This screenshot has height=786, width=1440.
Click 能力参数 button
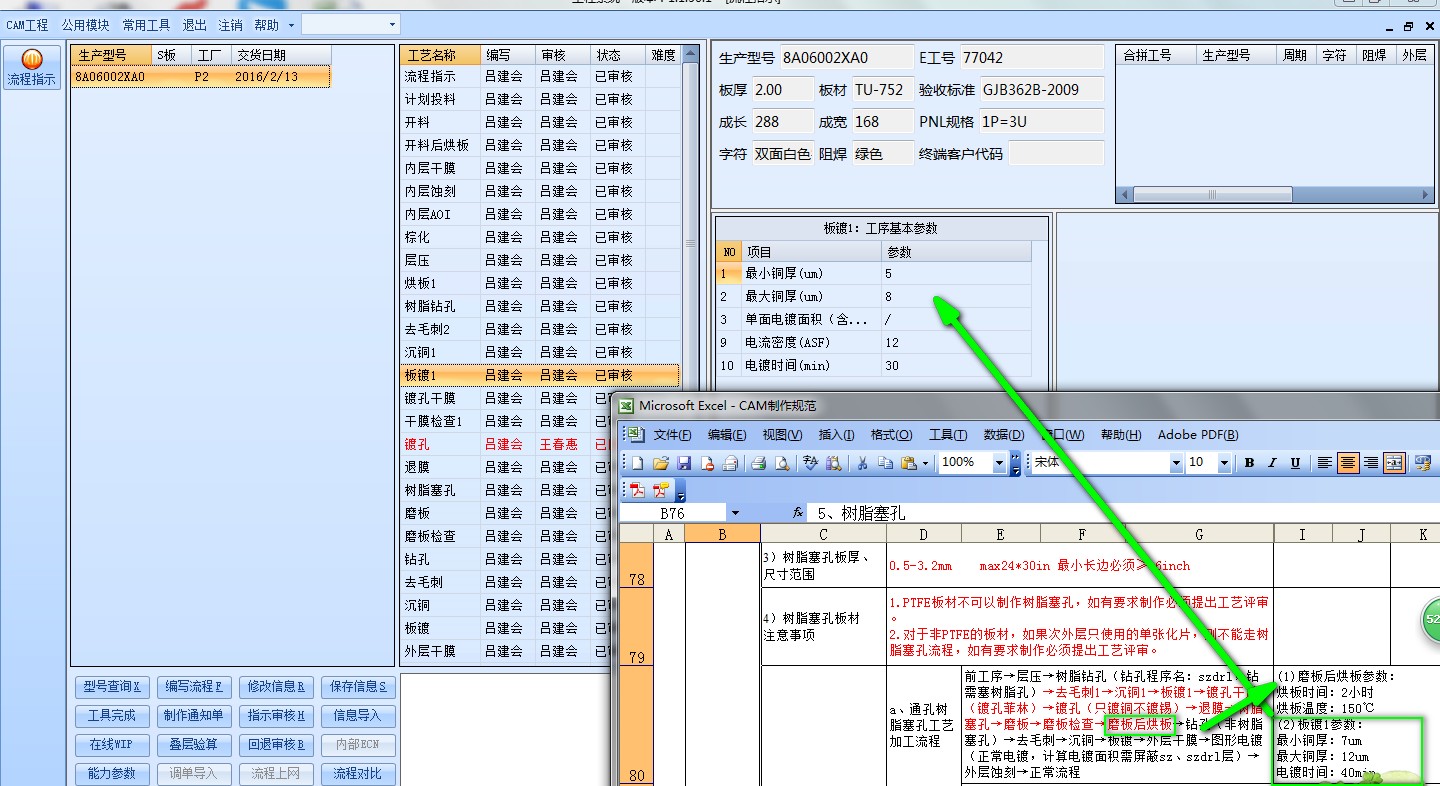point(112,774)
